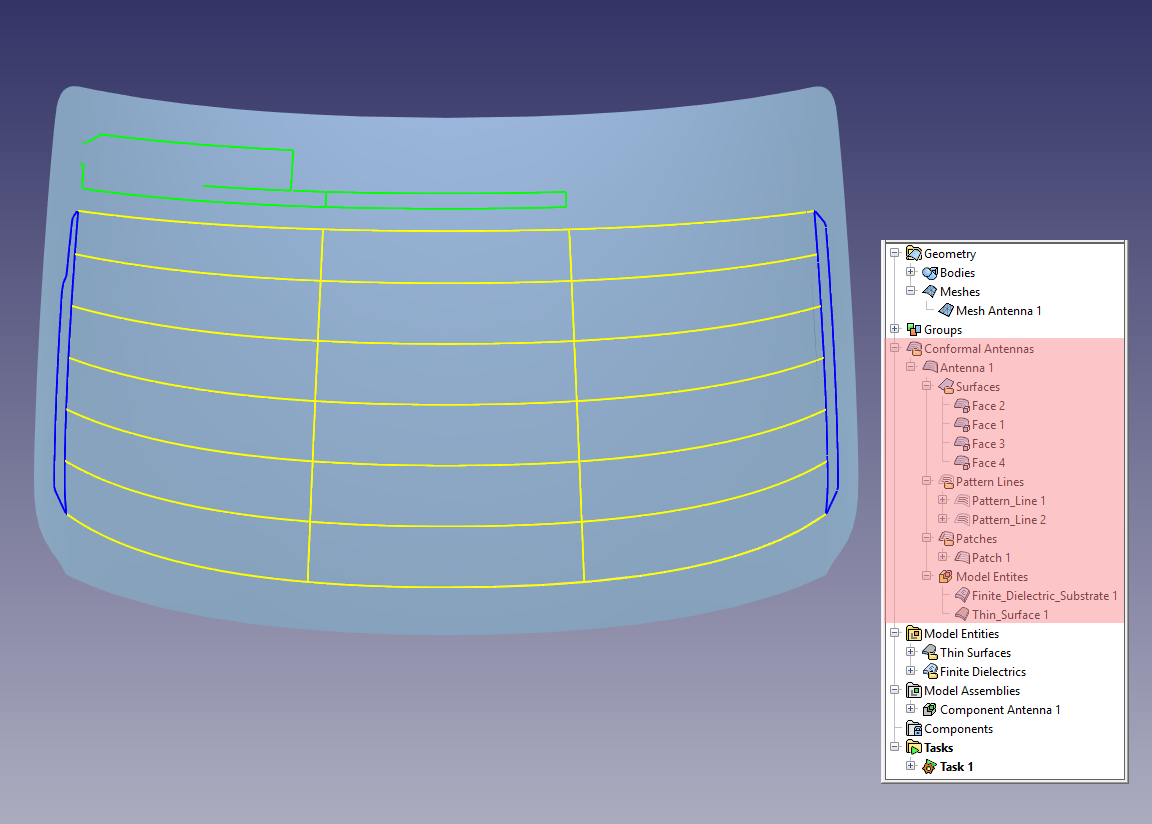Click the Finite Dielectrics icon

pyautogui.click(x=929, y=672)
